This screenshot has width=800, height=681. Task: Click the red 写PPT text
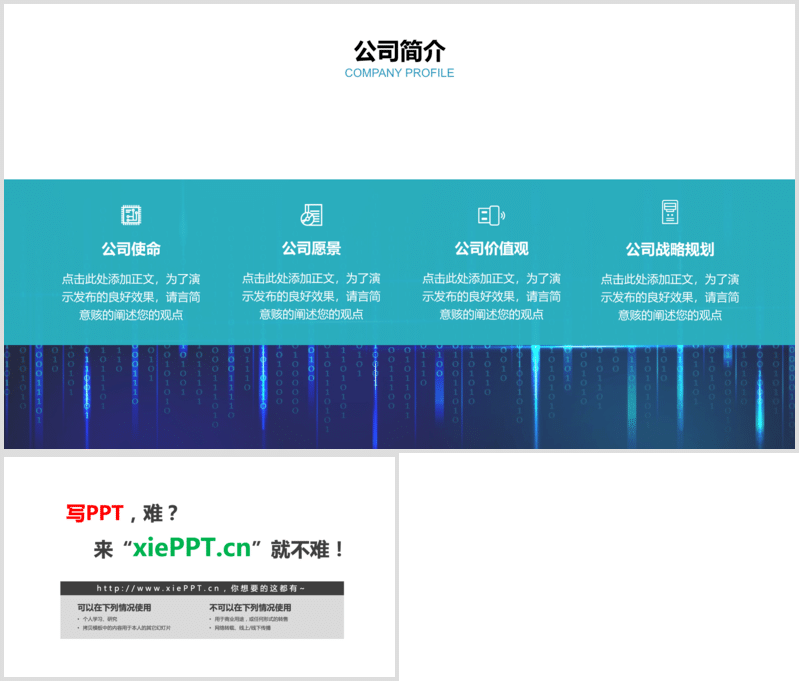coord(94,513)
